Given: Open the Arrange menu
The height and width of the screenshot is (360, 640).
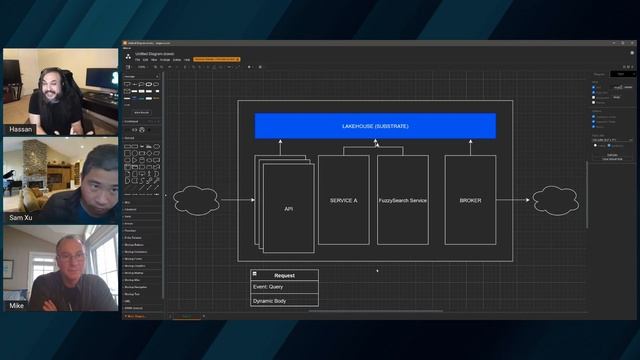Looking at the screenshot, I should coord(165,60).
